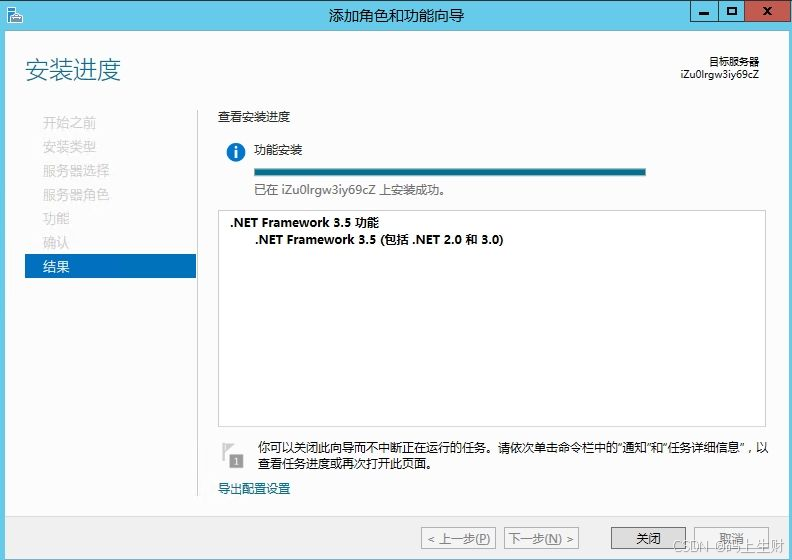Close the wizard with the red X
This screenshot has height=560, width=792.
click(767, 12)
